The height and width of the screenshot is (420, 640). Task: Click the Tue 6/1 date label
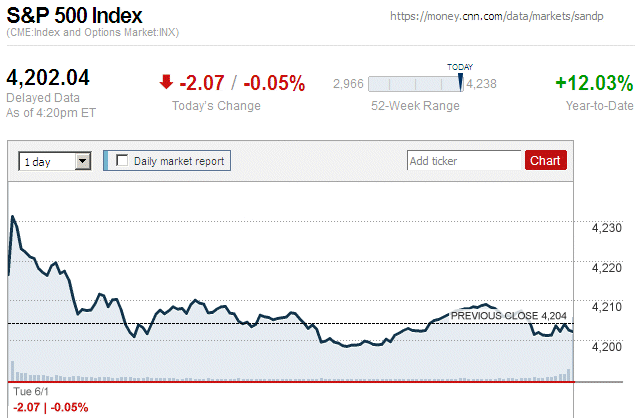point(31,391)
